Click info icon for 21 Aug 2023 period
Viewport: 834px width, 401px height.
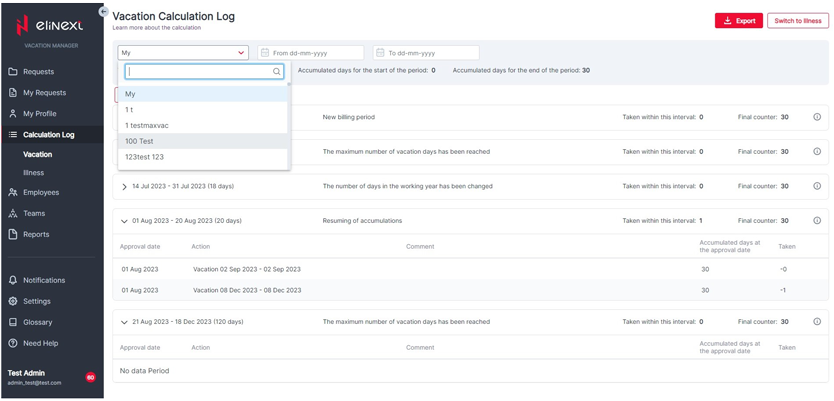(817, 322)
